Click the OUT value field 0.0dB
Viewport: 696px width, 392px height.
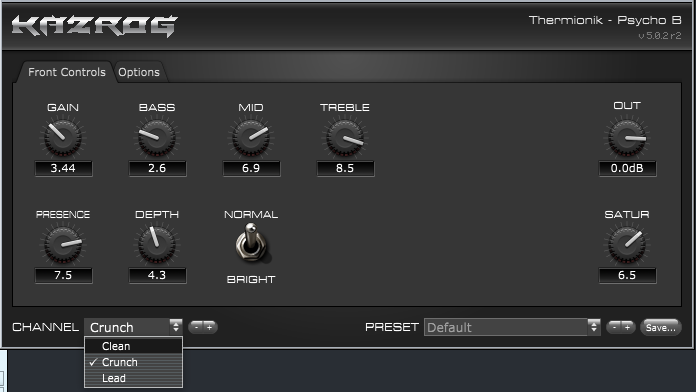(x=627, y=168)
